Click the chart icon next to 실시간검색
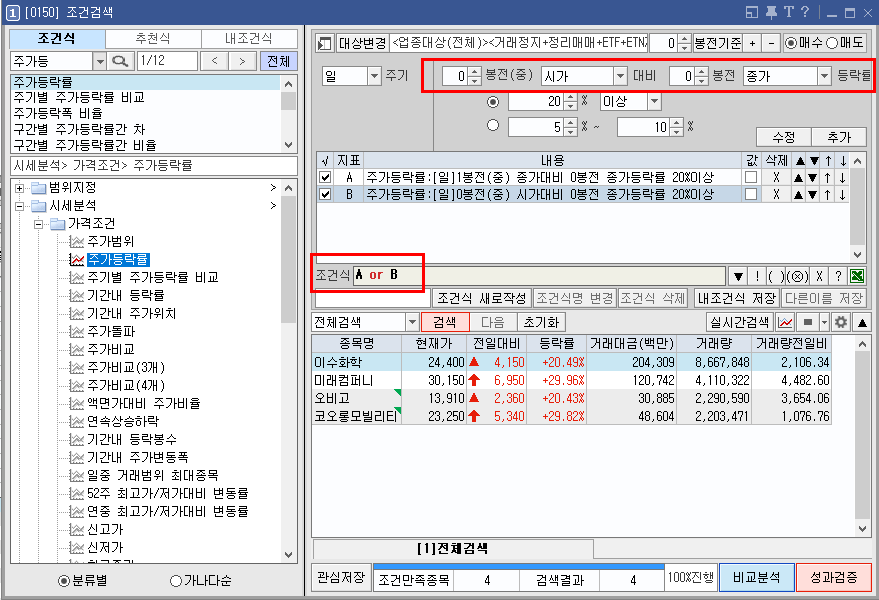The width and height of the screenshot is (879, 600). coord(785,322)
